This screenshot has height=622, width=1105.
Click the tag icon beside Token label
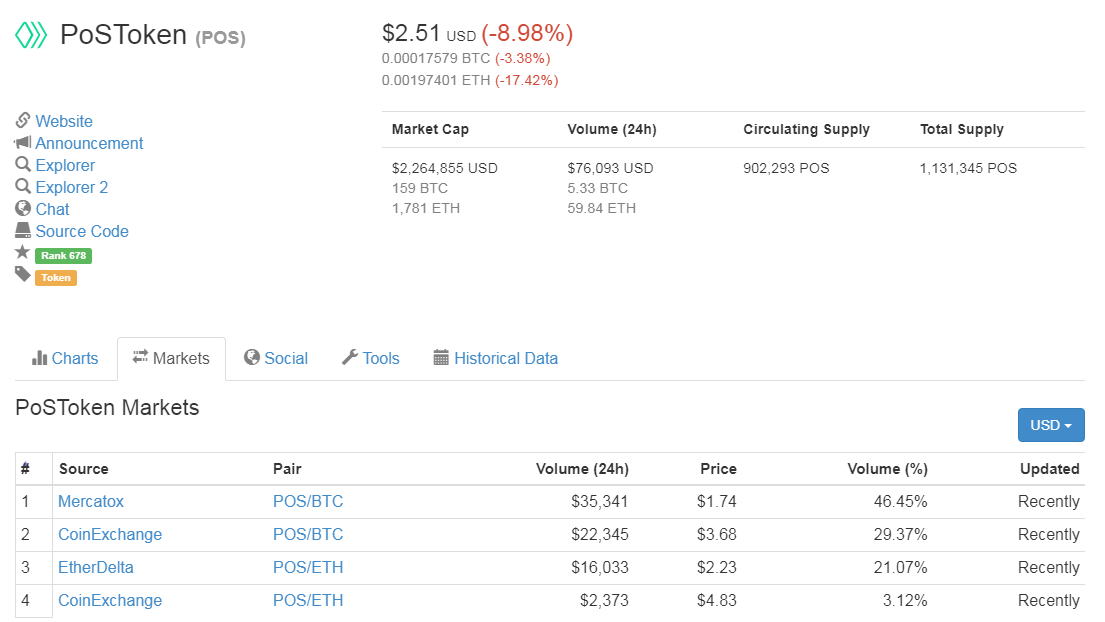pyautogui.click(x=23, y=274)
